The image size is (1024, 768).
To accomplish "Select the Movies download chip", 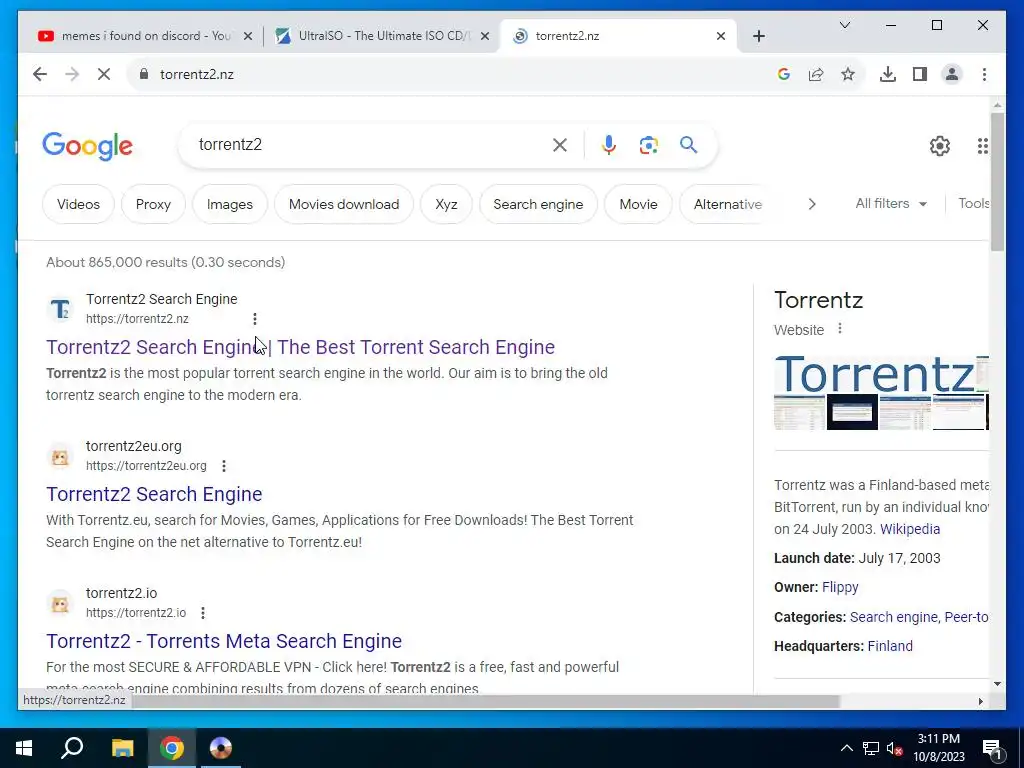I will [344, 204].
